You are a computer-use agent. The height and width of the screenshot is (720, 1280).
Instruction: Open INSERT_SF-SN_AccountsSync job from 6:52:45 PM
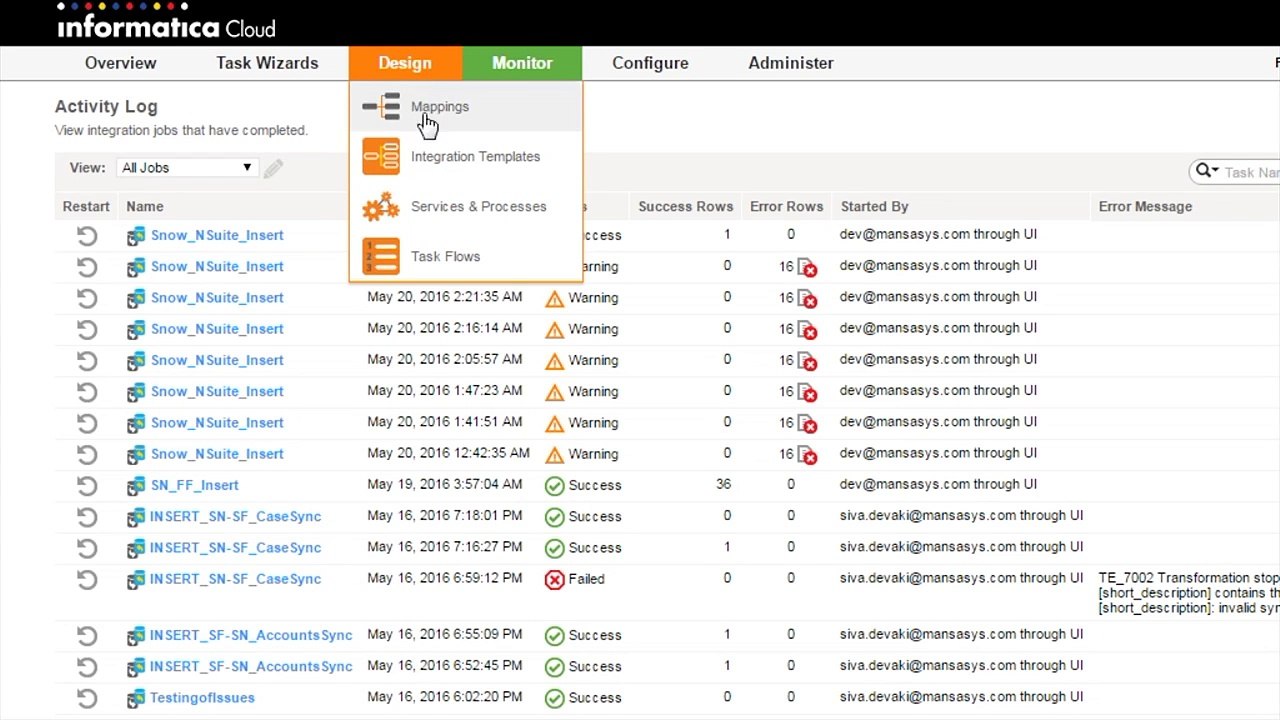[x=251, y=666]
